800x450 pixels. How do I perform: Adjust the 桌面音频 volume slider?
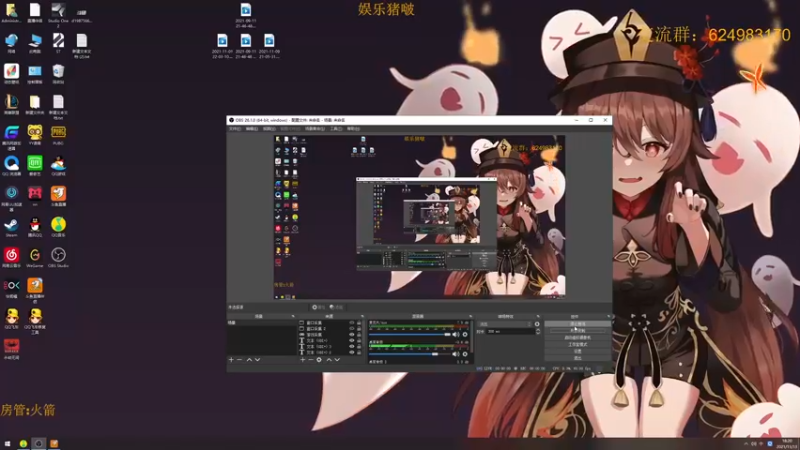click(410, 354)
